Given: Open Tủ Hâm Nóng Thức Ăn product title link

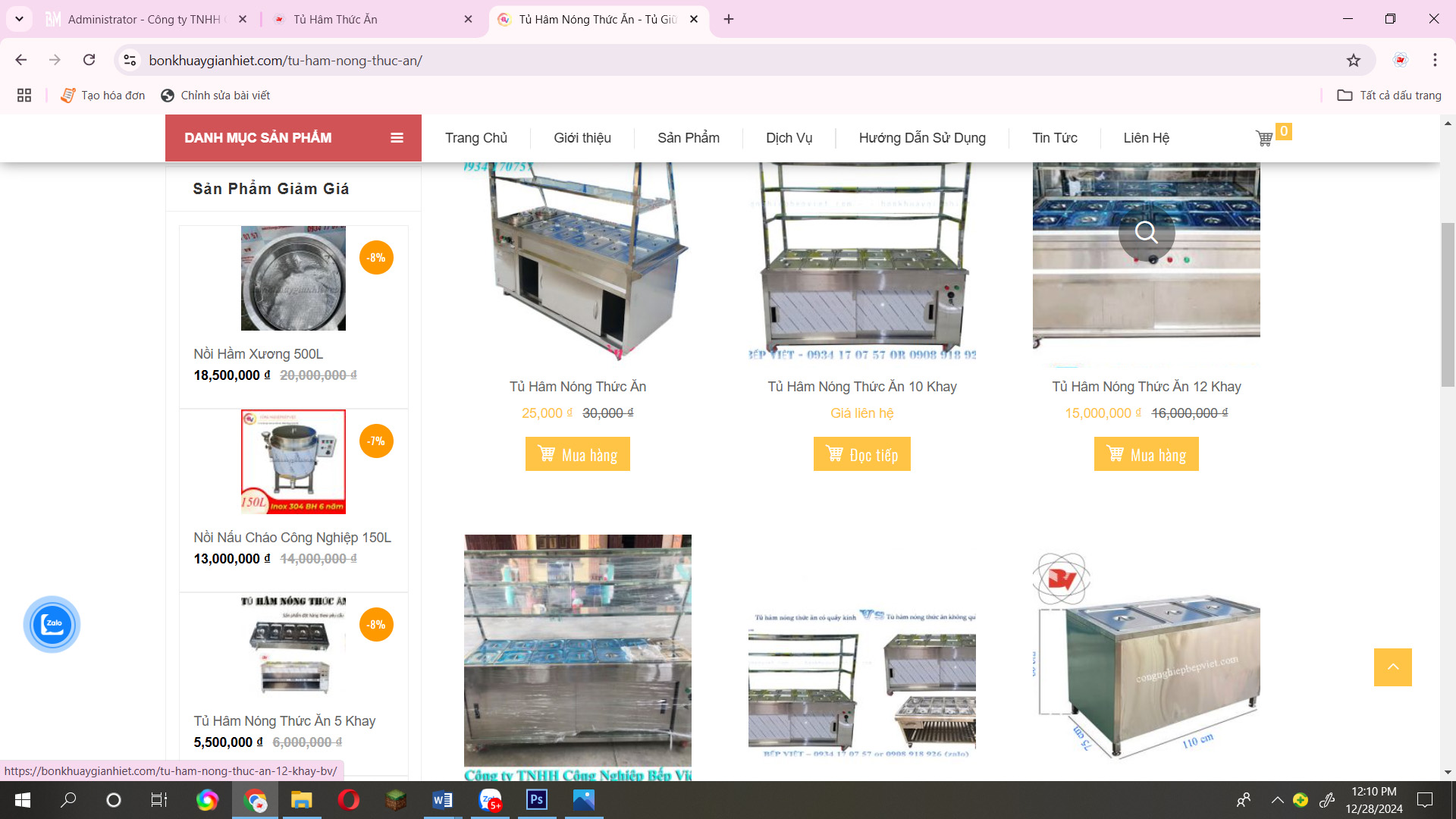Looking at the screenshot, I should (578, 387).
